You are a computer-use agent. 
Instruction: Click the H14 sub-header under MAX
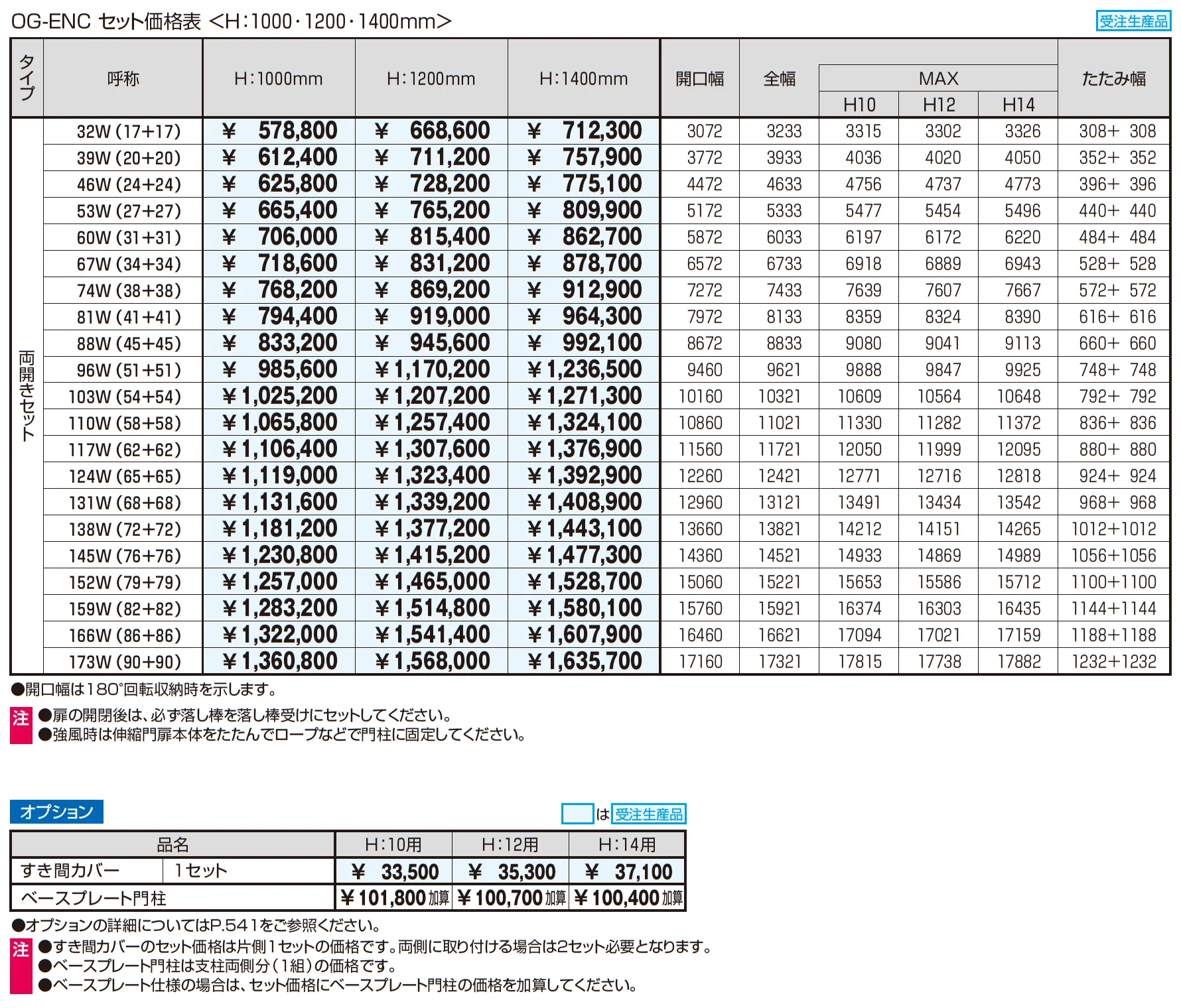(1018, 105)
